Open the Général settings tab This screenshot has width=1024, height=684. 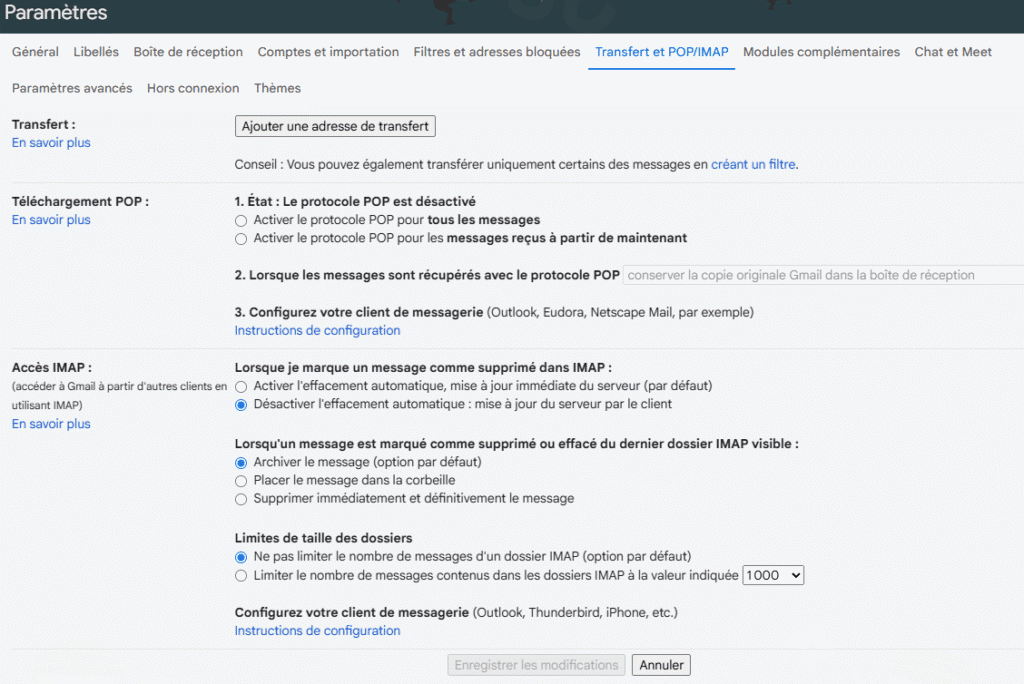coord(35,52)
